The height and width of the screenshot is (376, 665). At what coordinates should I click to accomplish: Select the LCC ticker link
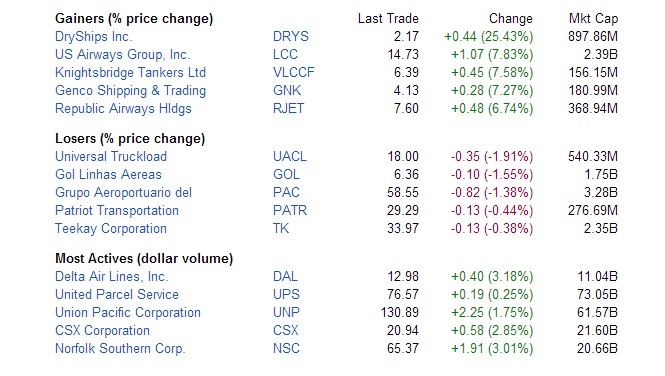(285, 54)
